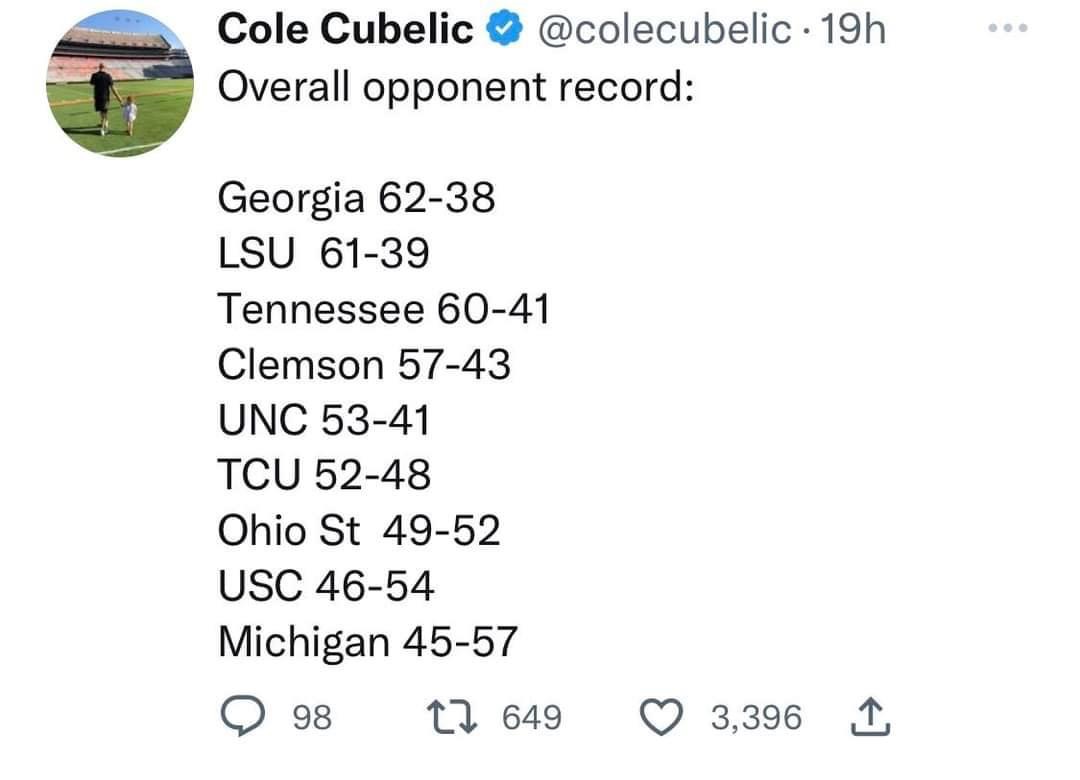Screen dimensions: 1080x780
Task: Select the Ohio St 49-52 line
Action: (x=359, y=531)
